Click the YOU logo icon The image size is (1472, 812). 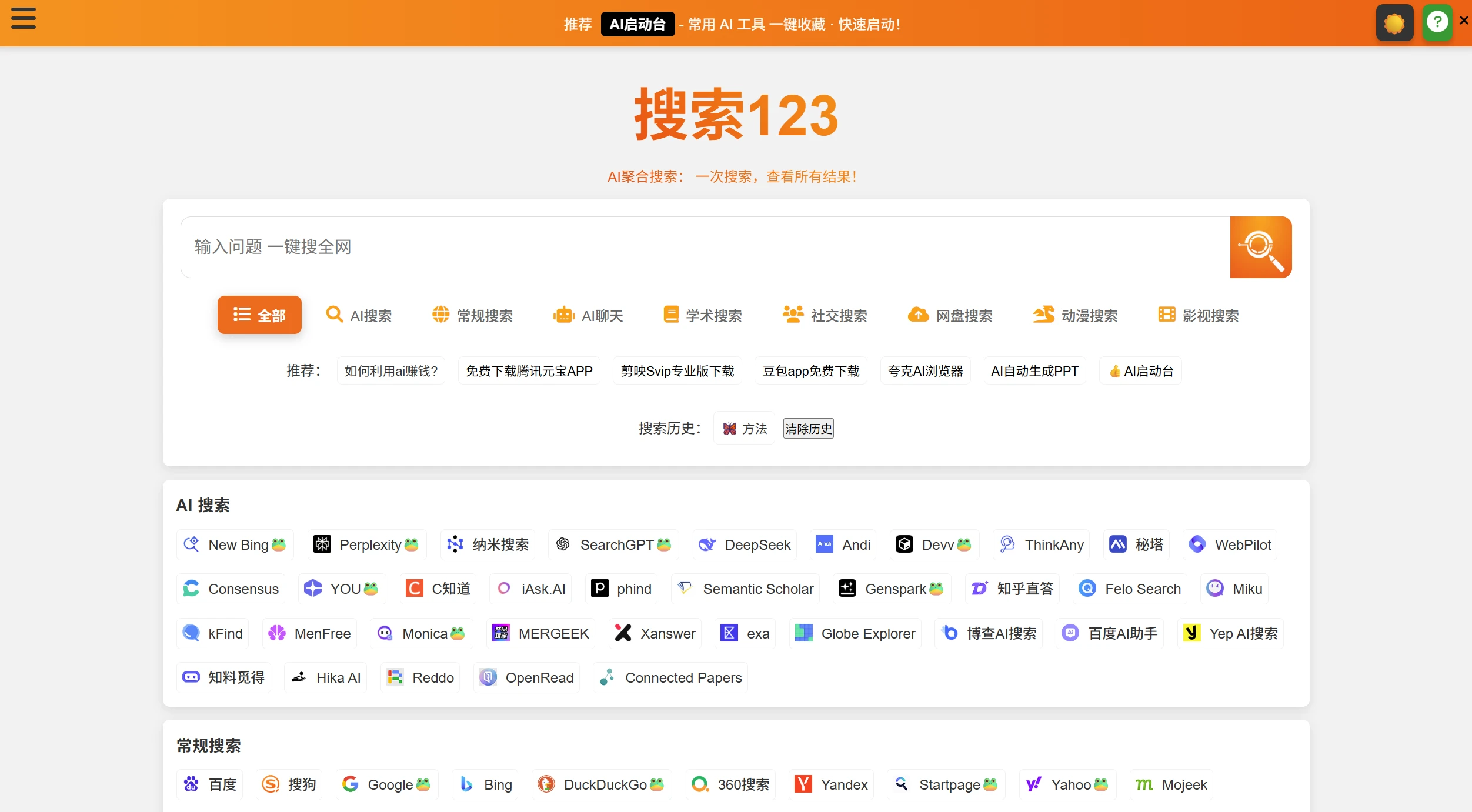click(x=313, y=588)
